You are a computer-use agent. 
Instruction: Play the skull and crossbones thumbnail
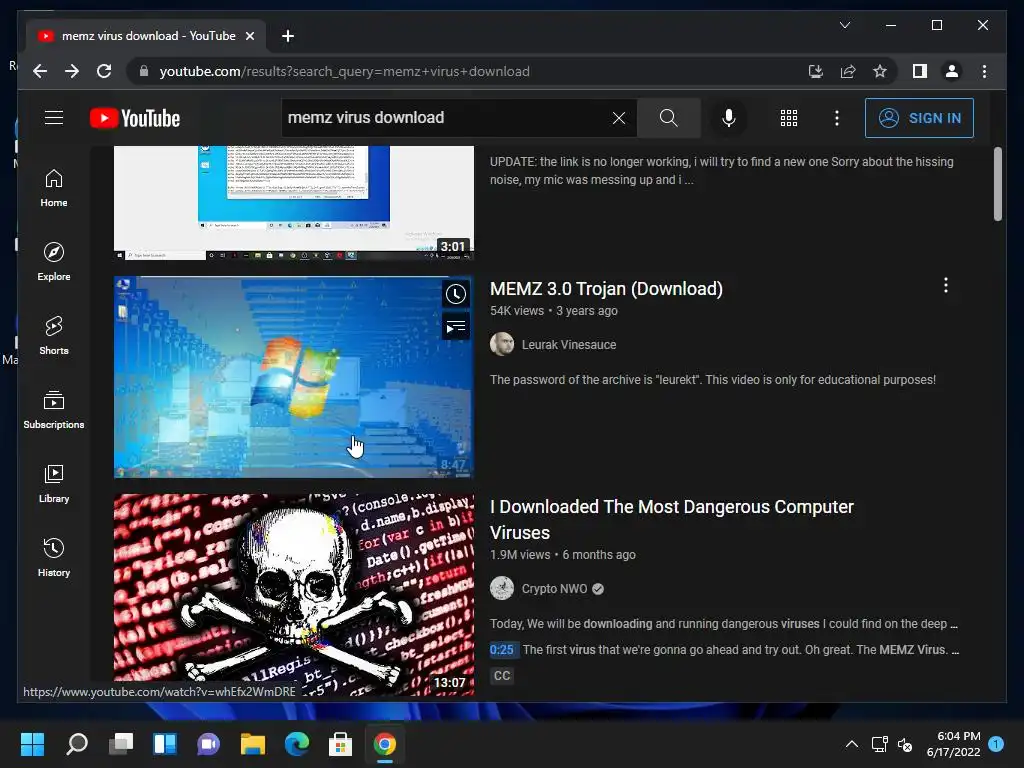click(x=294, y=594)
